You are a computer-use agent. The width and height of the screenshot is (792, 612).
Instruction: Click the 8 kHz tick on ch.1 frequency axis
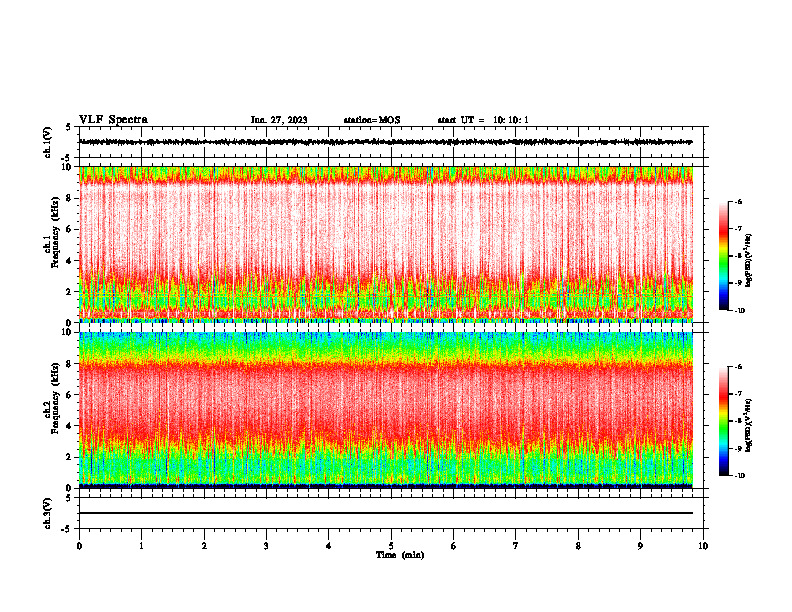70,198
